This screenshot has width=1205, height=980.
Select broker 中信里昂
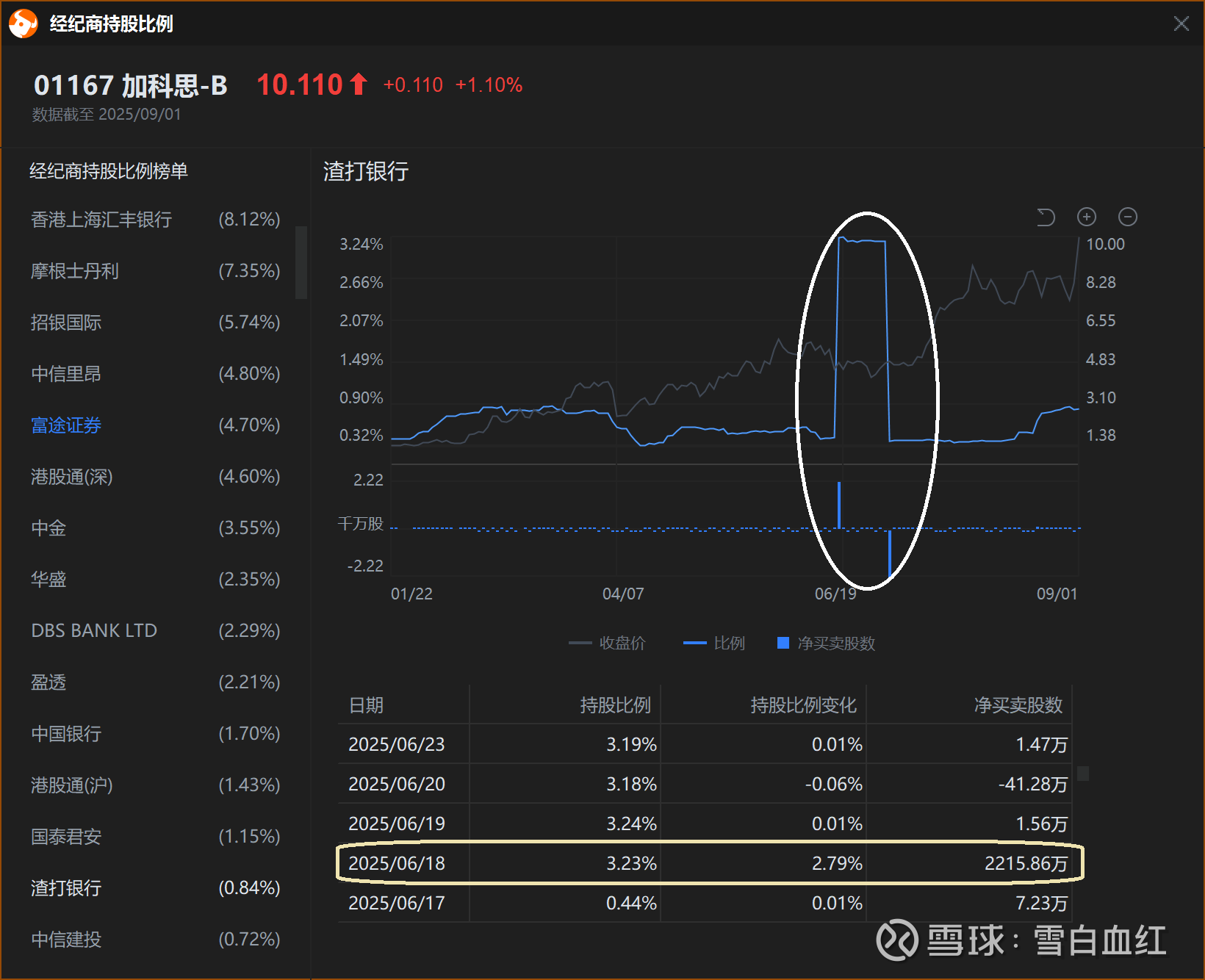pyautogui.click(x=155, y=374)
